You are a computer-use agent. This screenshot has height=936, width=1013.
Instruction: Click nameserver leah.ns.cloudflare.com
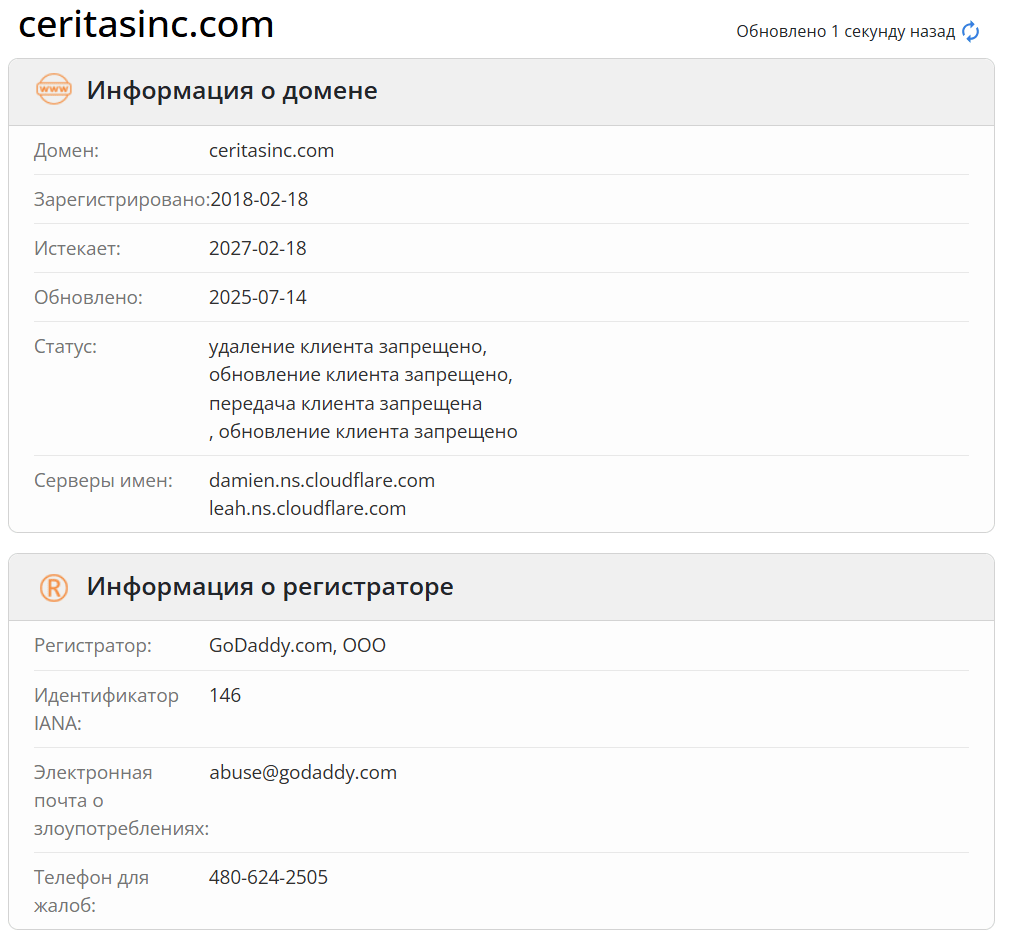point(308,508)
